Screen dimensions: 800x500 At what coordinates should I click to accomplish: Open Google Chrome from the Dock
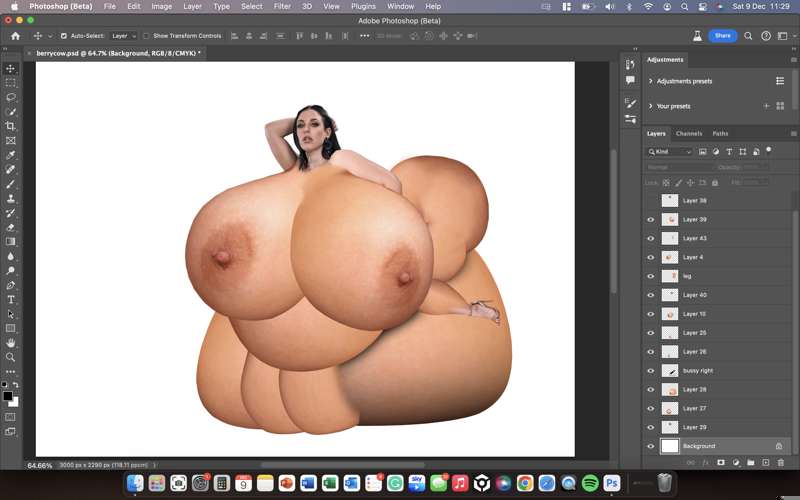tap(525, 483)
